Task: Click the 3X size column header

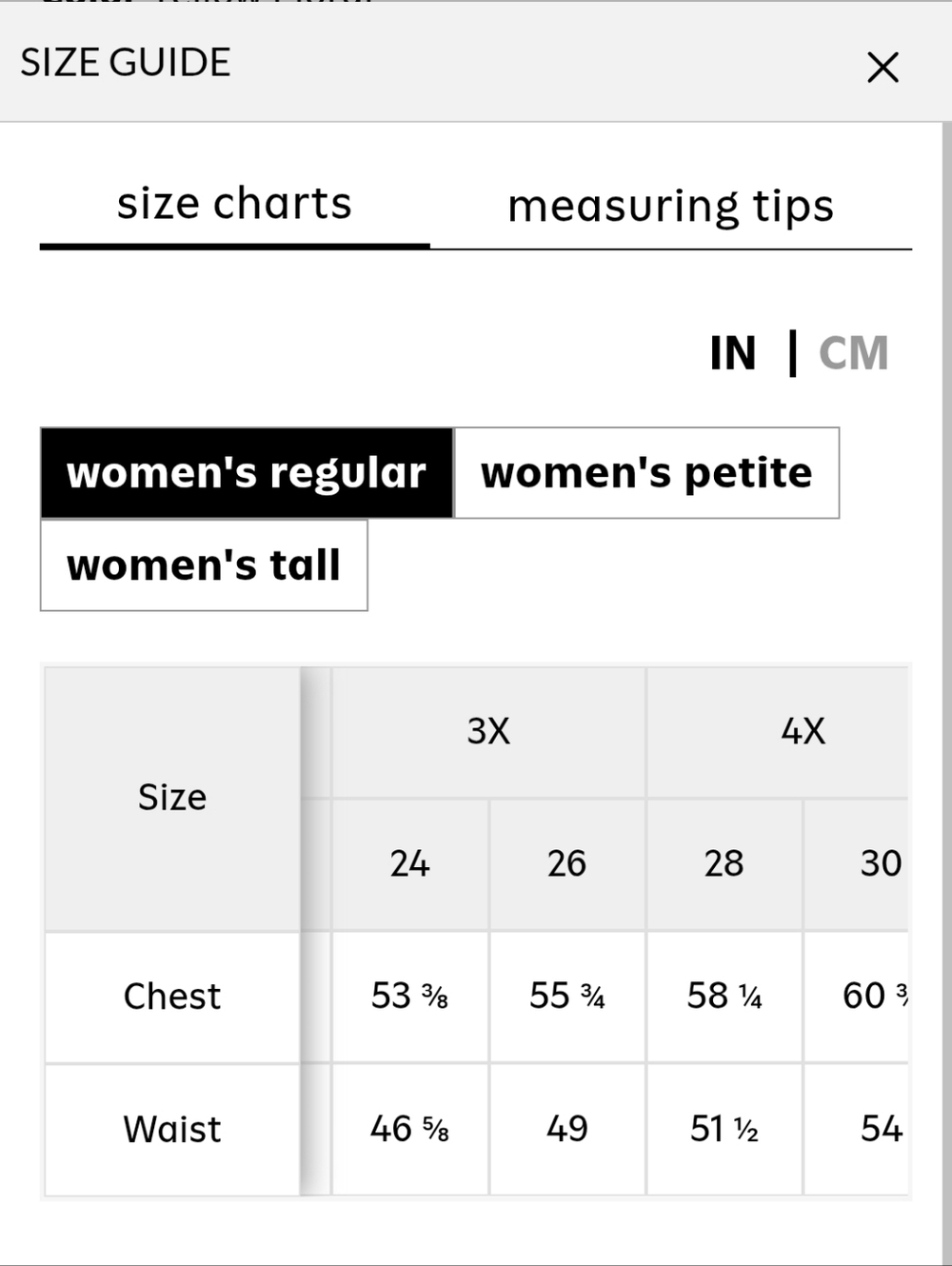Action: point(488,732)
